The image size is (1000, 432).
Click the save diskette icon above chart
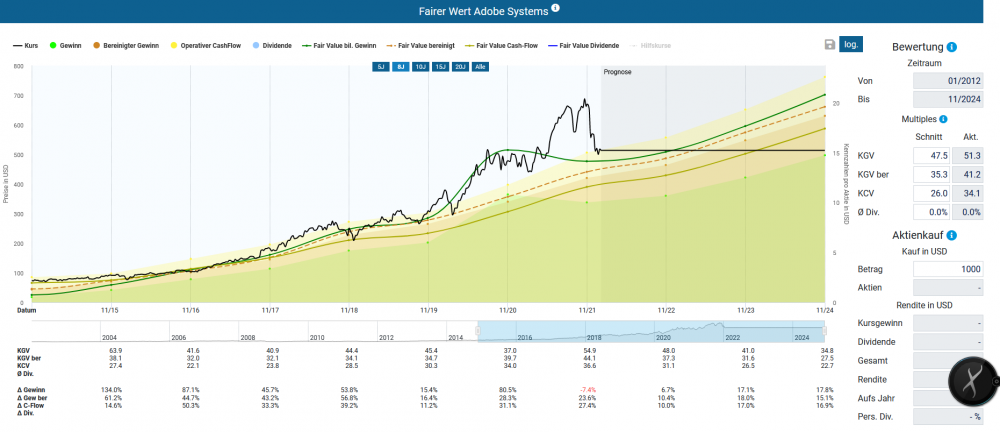pyautogui.click(x=830, y=44)
